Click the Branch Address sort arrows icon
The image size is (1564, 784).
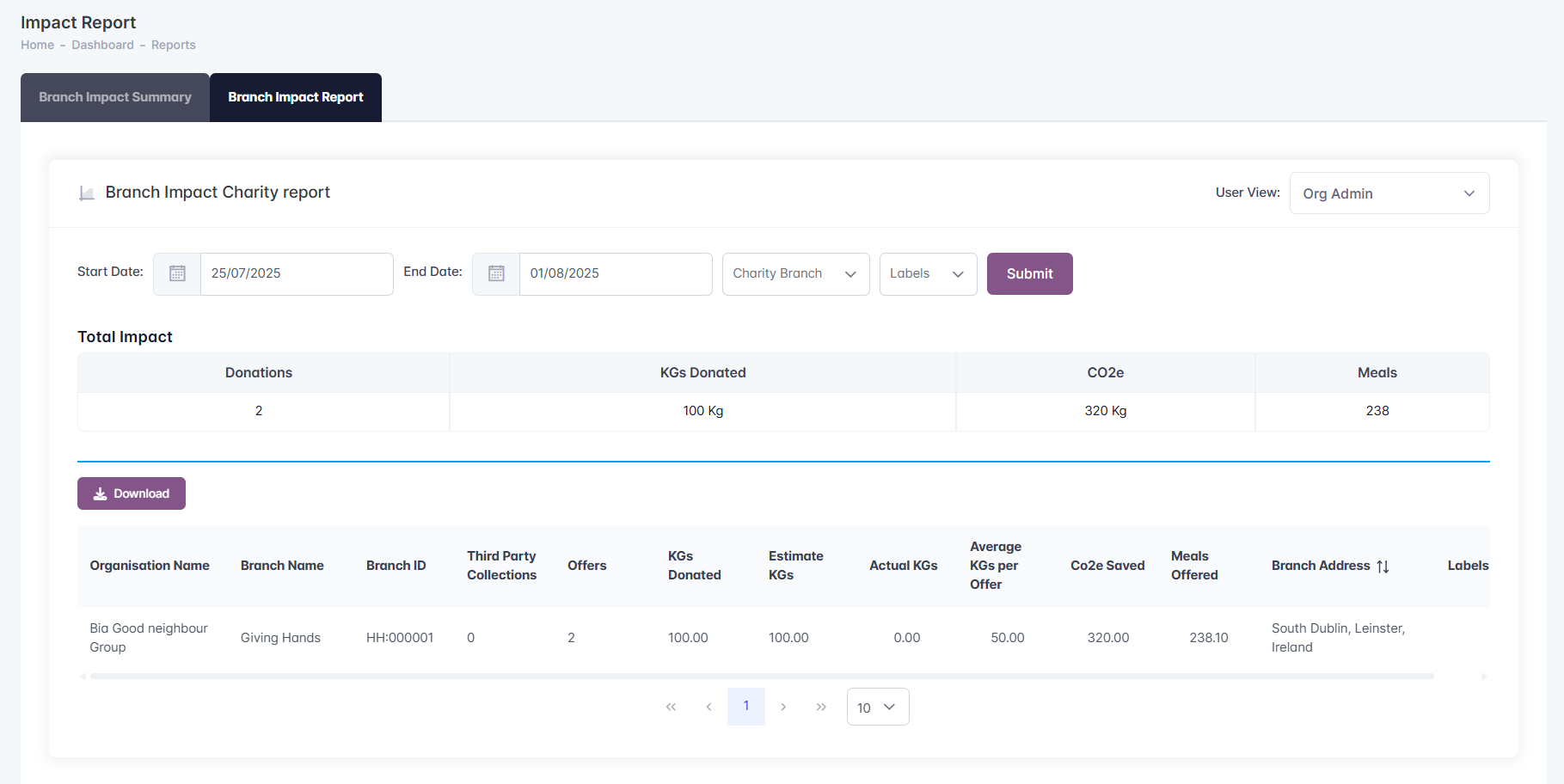pos(1383,567)
